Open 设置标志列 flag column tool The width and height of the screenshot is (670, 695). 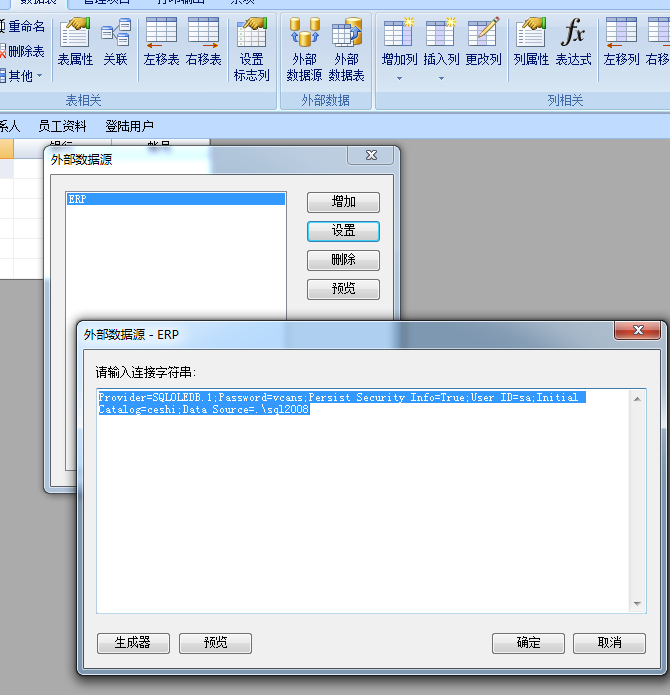click(252, 49)
